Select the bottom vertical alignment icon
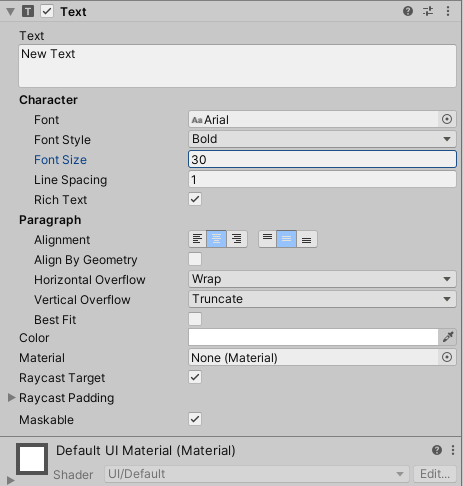The width and height of the screenshot is (463, 486). [x=307, y=239]
